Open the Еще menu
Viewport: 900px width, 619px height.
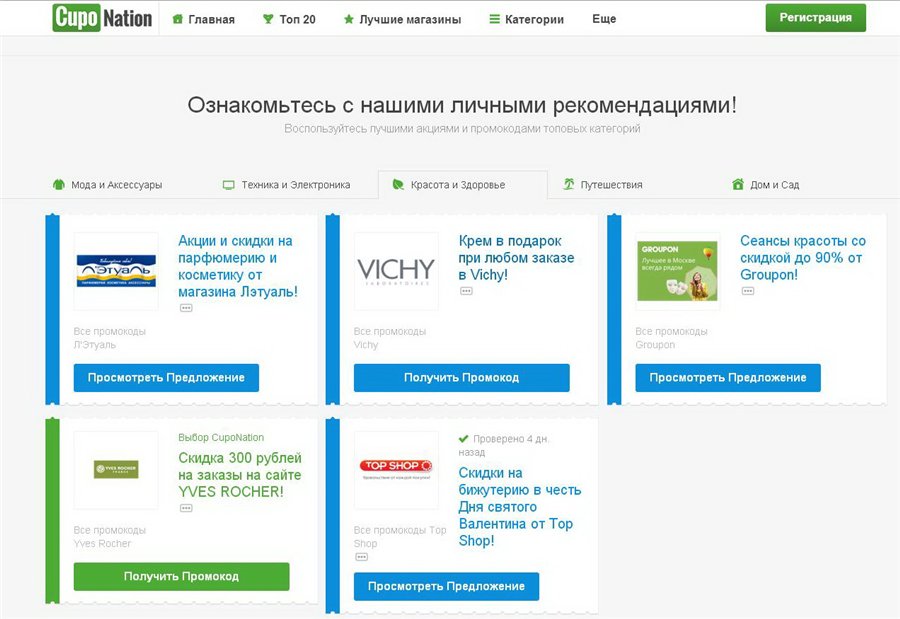point(604,18)
